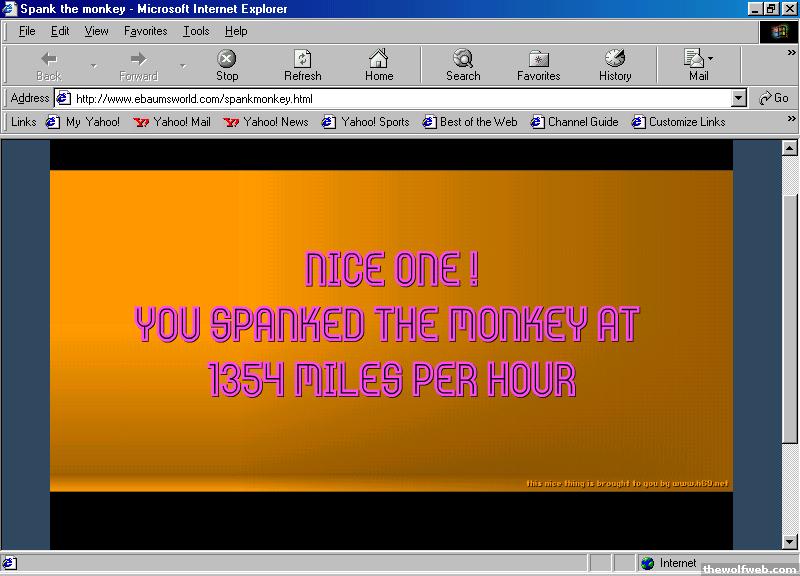Expand the Forward button history dropdown arrow
Screen dimensions: 800x576
(x=183, y=66)
